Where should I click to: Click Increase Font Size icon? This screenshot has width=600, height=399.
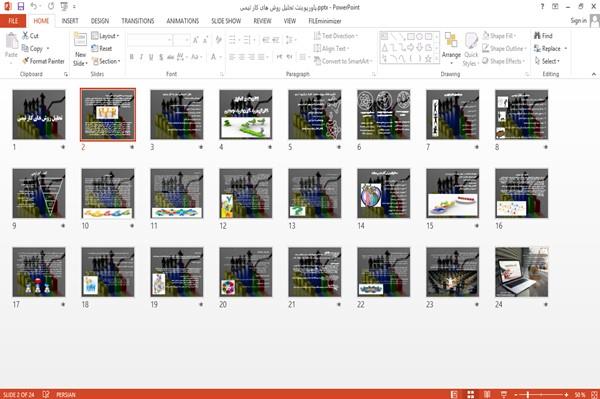196,40
